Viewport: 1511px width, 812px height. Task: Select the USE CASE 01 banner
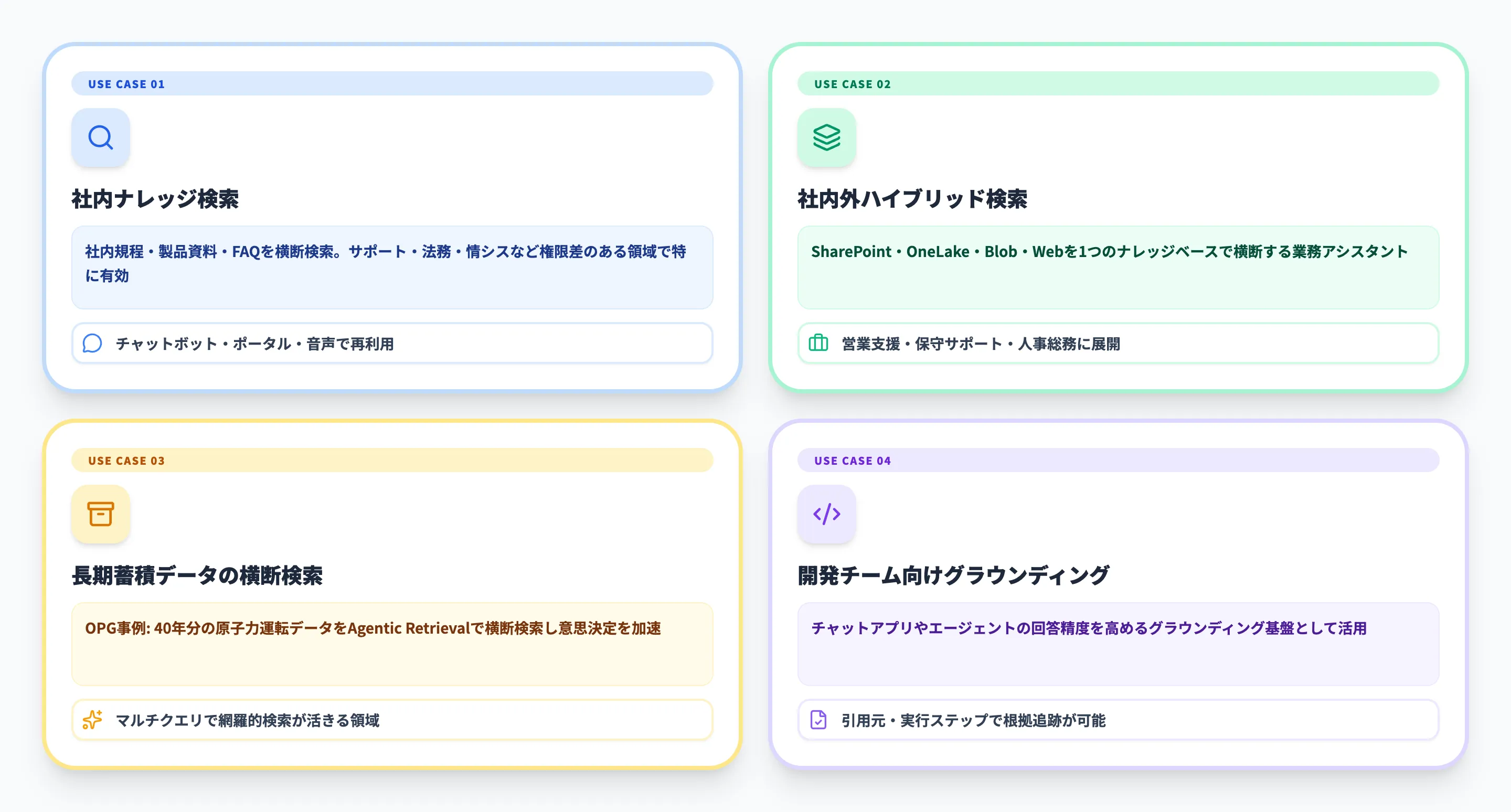(x=126, y=84)
